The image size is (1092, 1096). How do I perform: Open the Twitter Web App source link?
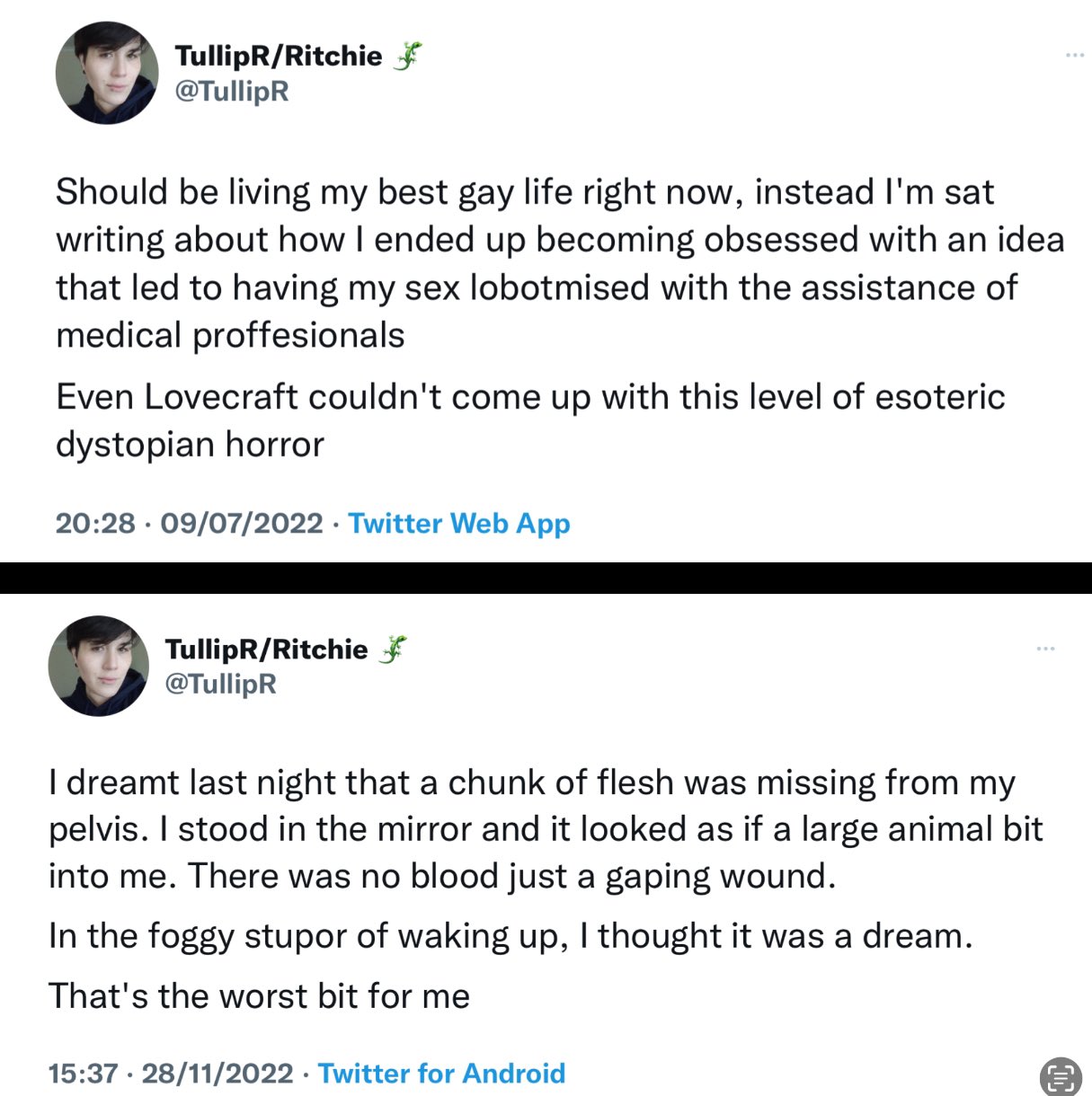(459, 523)
